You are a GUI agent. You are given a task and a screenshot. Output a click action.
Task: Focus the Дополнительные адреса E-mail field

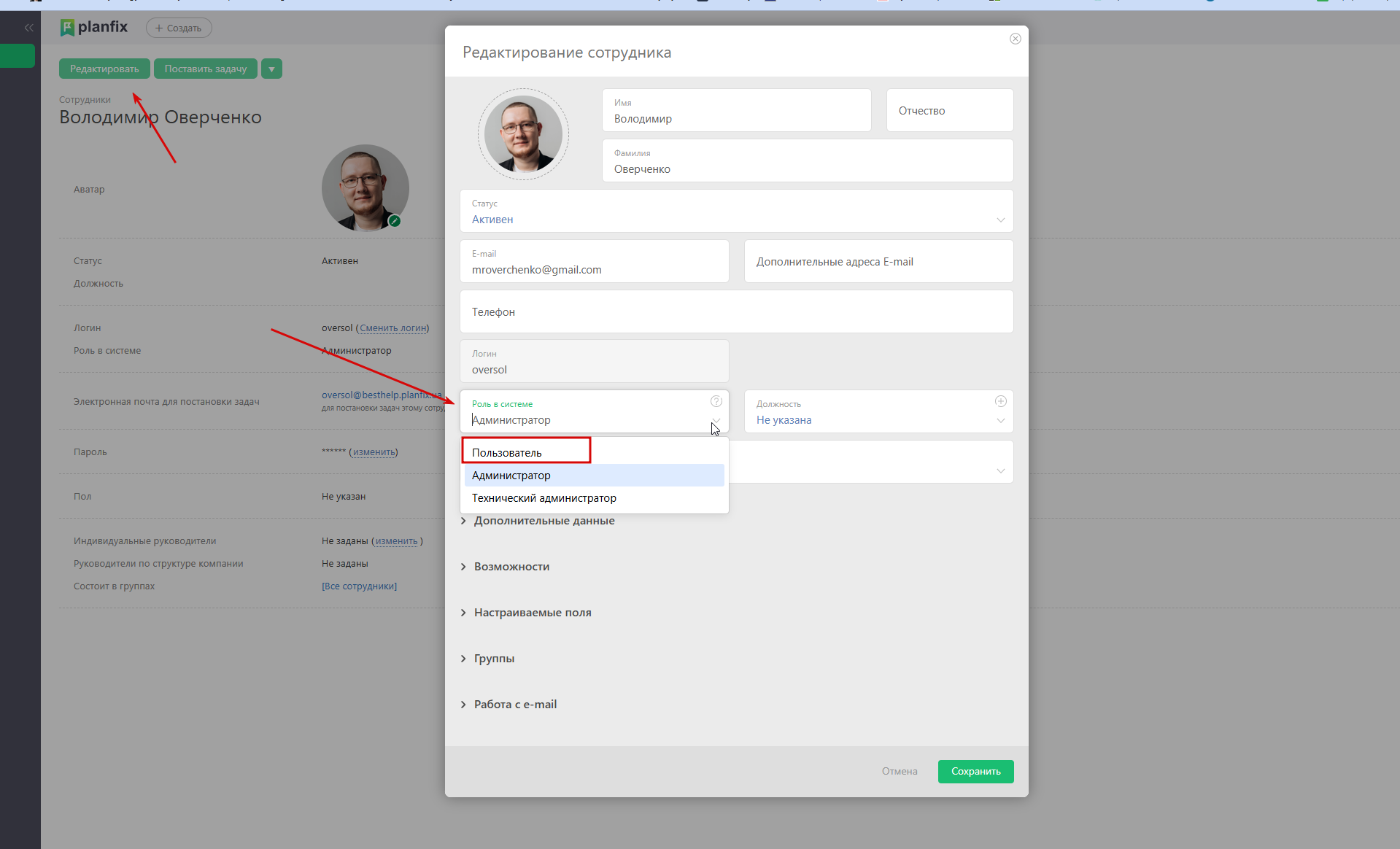[x=878, y=261]
